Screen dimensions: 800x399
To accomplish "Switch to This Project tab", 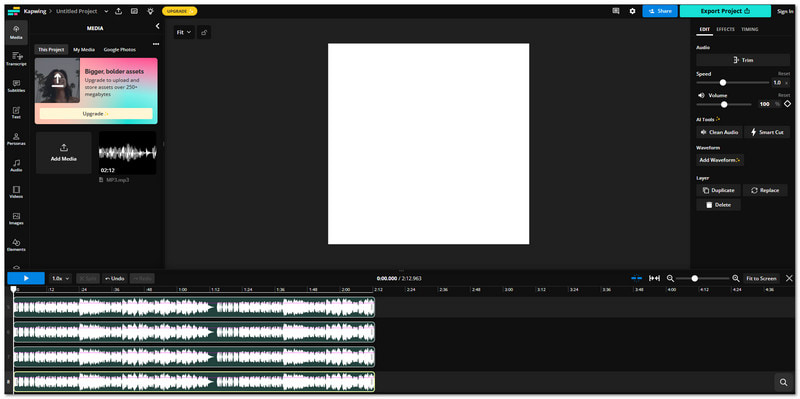I will coord(51,49).
